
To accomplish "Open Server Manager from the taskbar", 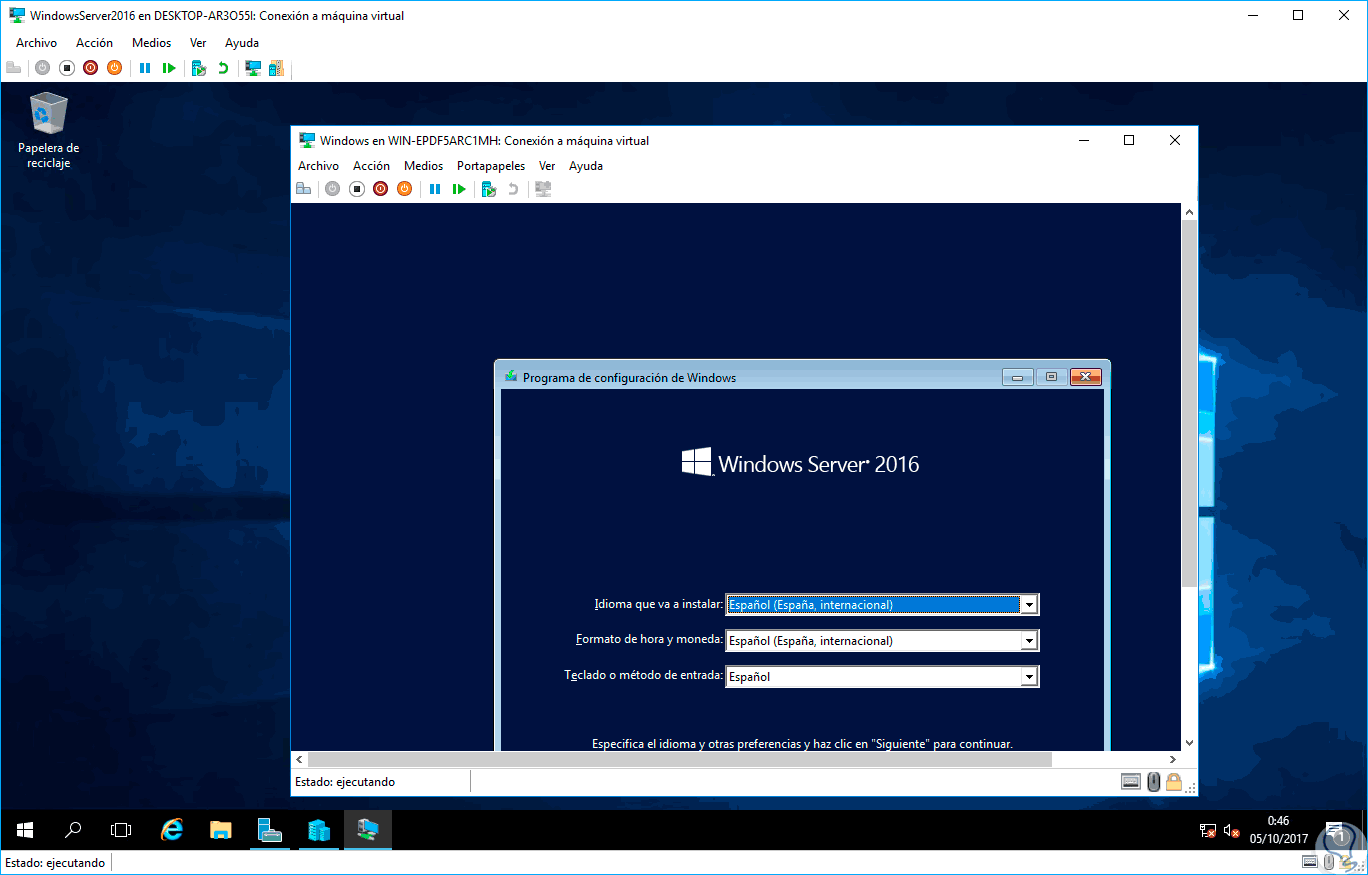I will point(270,830).
